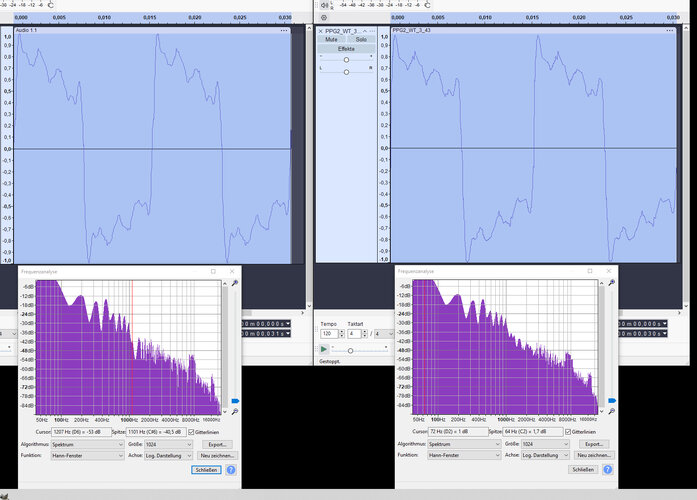
Task: Open Achse Log. Darstellung dropdown, left dialog
Action: [168, 456]
